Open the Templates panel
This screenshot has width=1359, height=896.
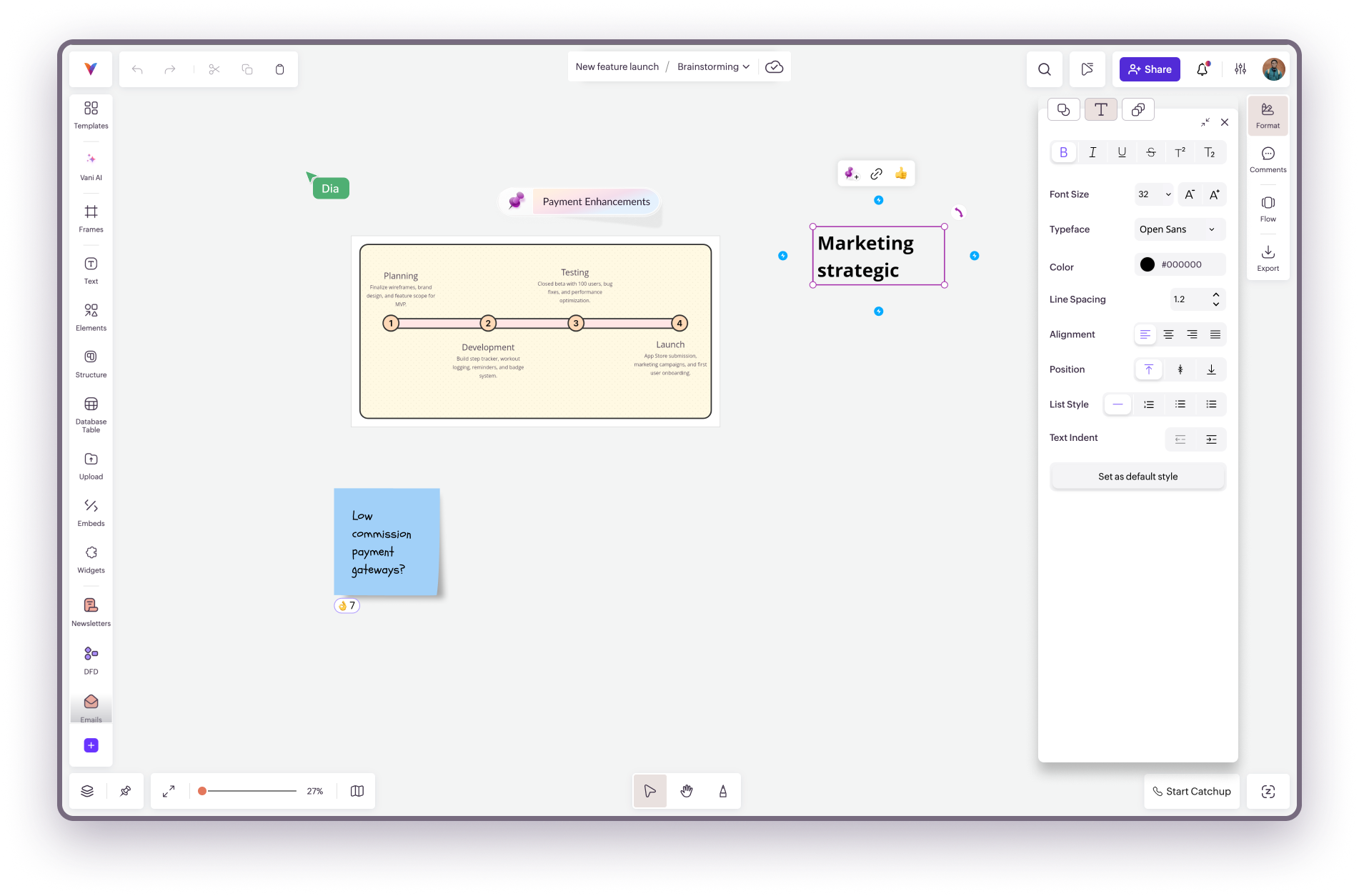point(91,115)
